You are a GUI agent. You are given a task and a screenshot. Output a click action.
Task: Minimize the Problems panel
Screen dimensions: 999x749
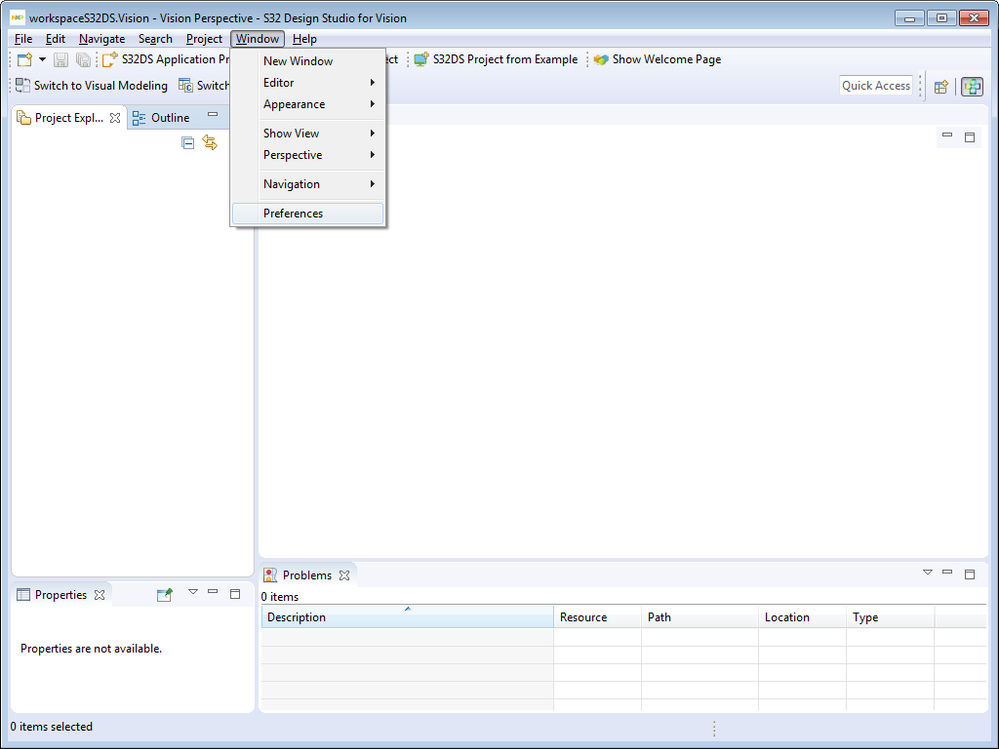tap(947, 572)
